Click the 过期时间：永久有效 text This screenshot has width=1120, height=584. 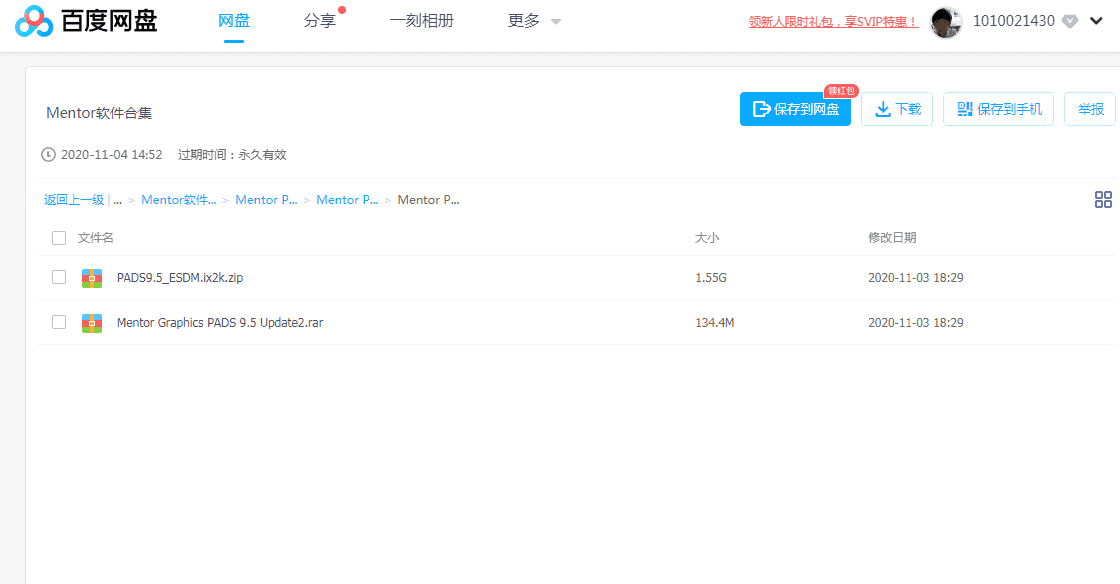tap(232, 155)
